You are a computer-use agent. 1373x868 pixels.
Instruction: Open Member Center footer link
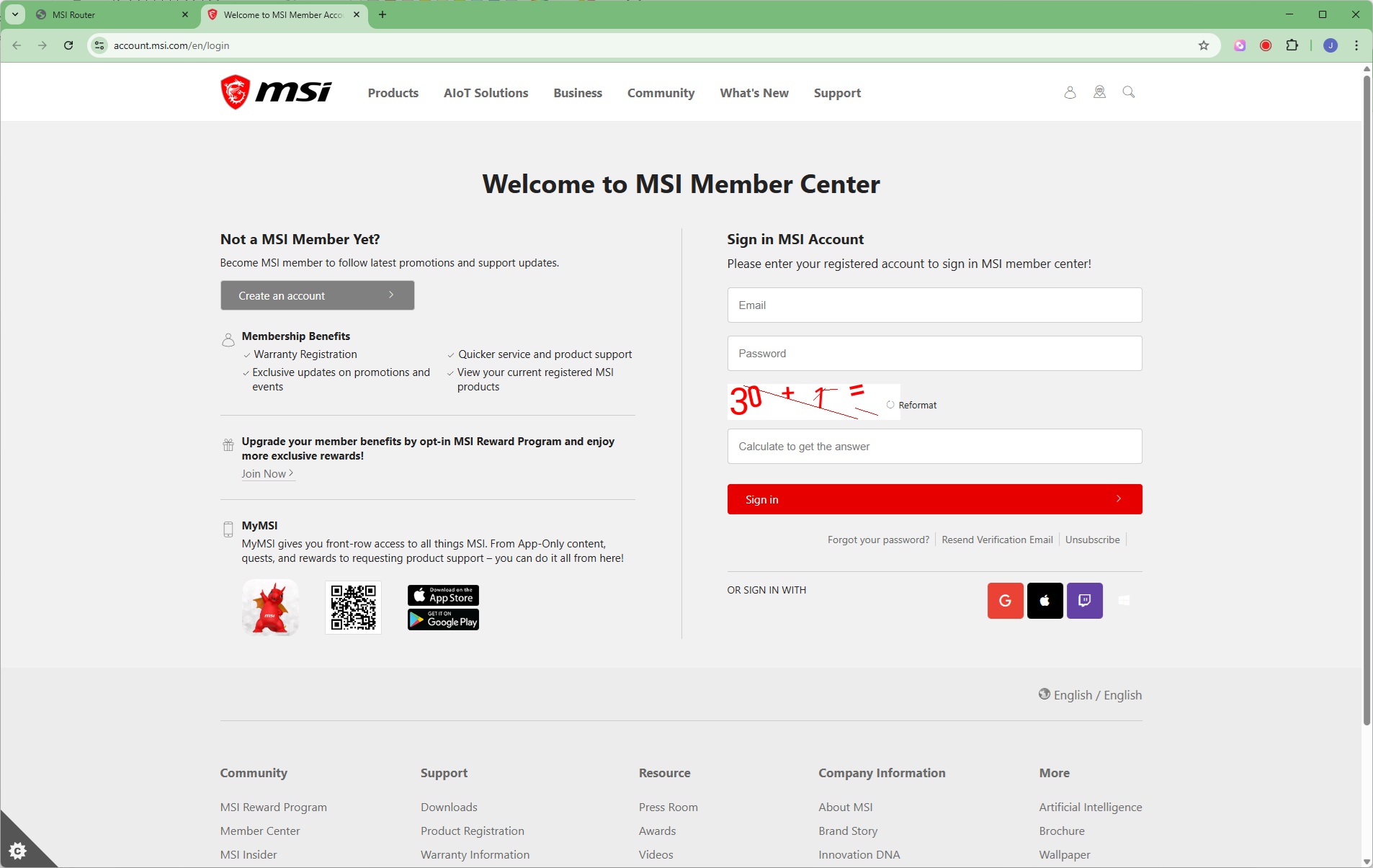(x=259, y=831)
